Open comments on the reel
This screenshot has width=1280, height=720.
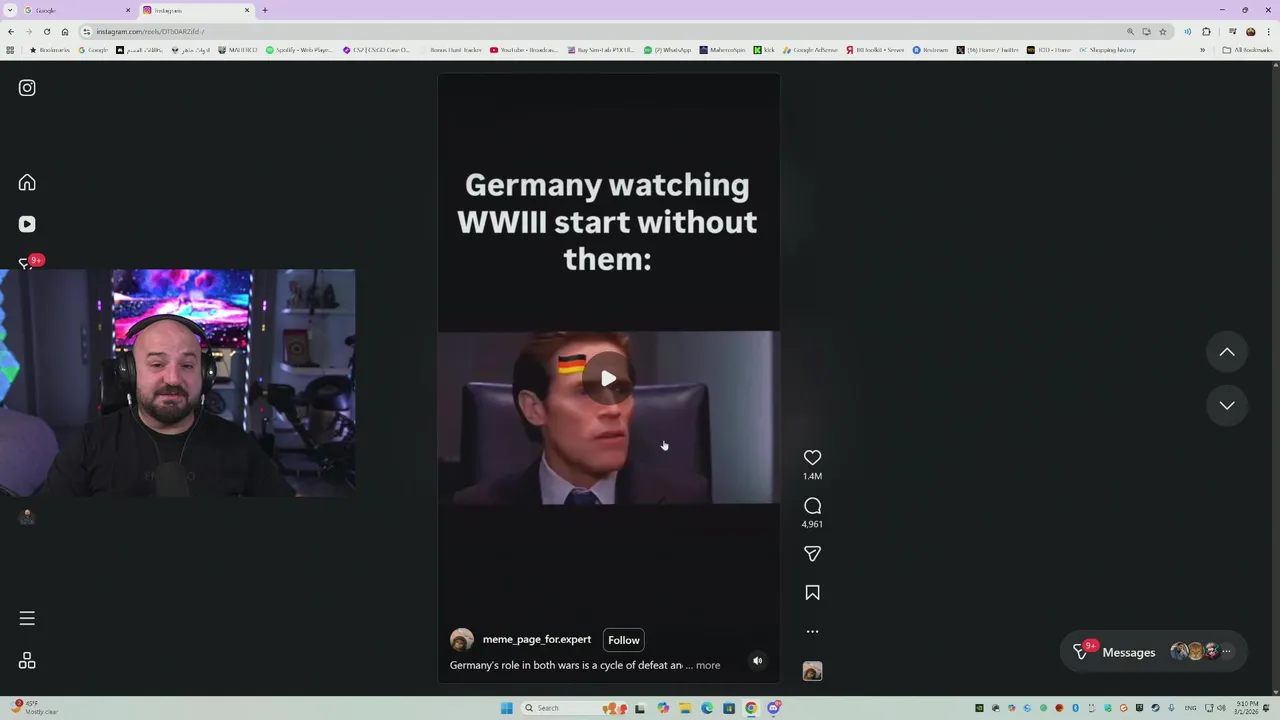click(x=812, y=506)
